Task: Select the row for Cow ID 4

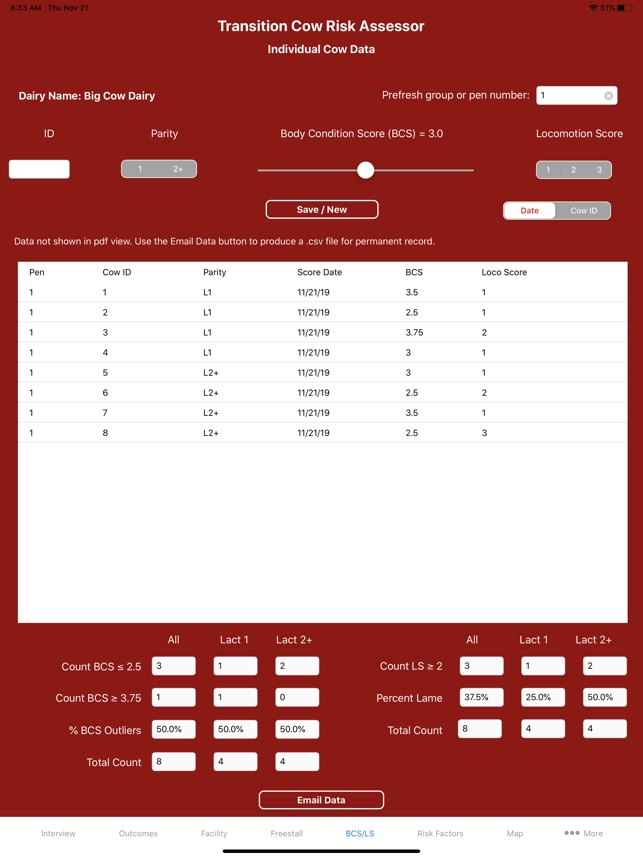Action: pyautogui.click(x=323, y=352)
